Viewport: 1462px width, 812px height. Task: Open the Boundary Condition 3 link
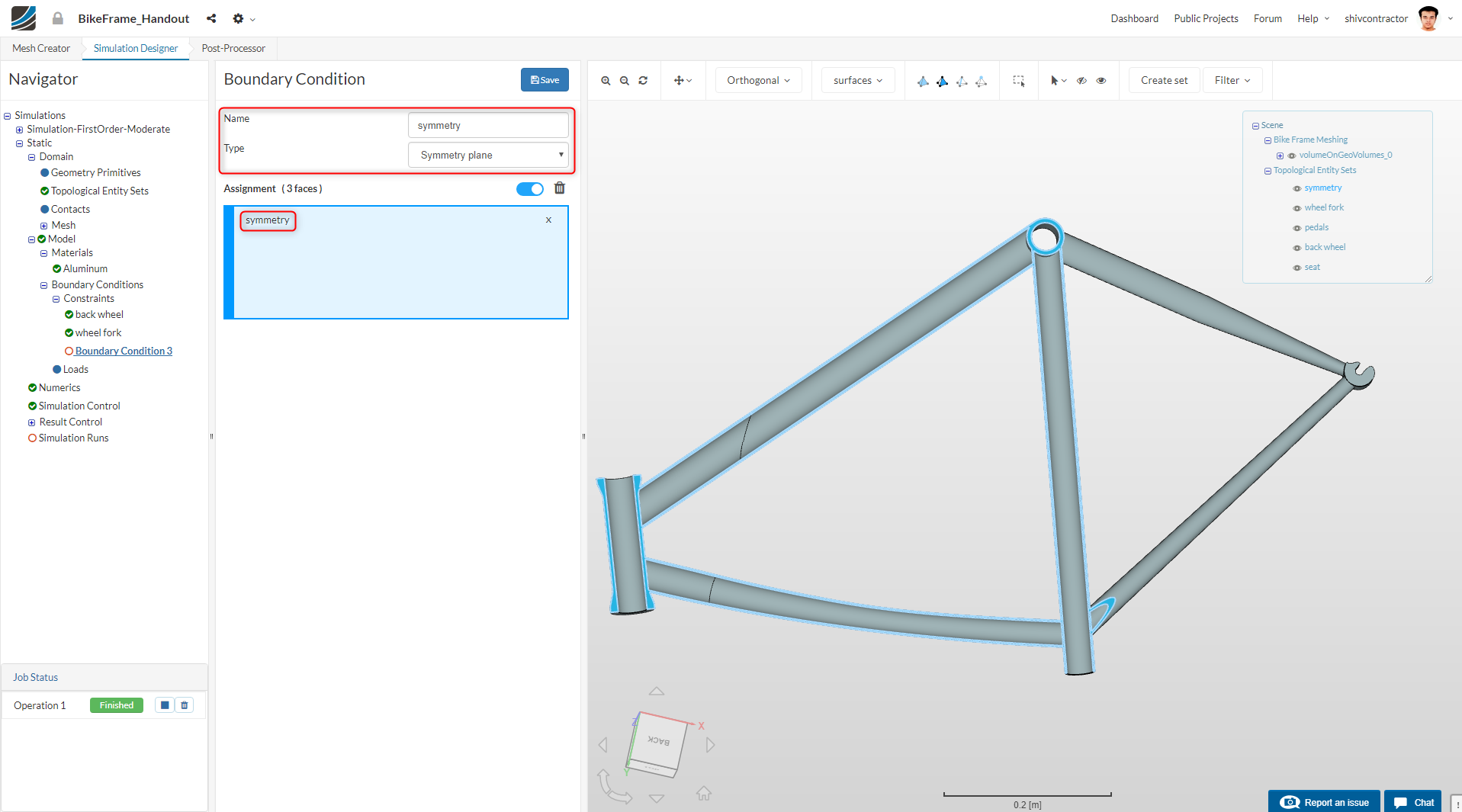(x=124, y=351)
